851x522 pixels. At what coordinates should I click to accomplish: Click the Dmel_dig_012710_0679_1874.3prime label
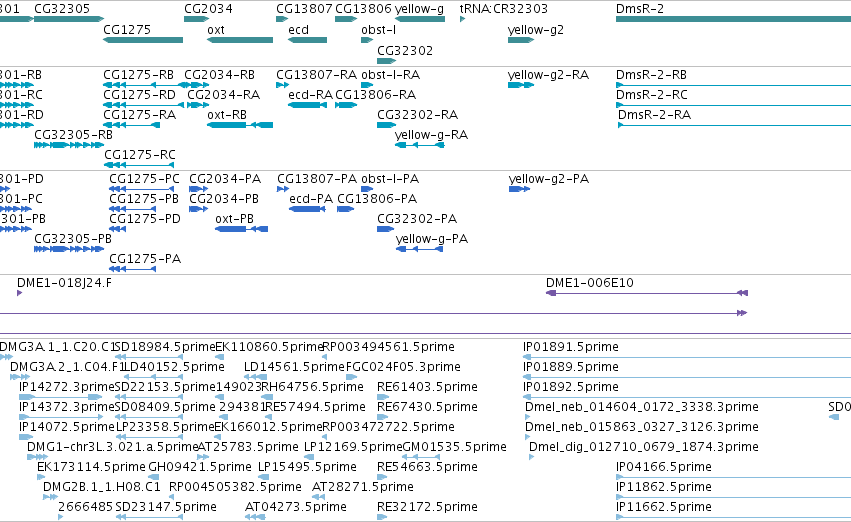(644, 447)
